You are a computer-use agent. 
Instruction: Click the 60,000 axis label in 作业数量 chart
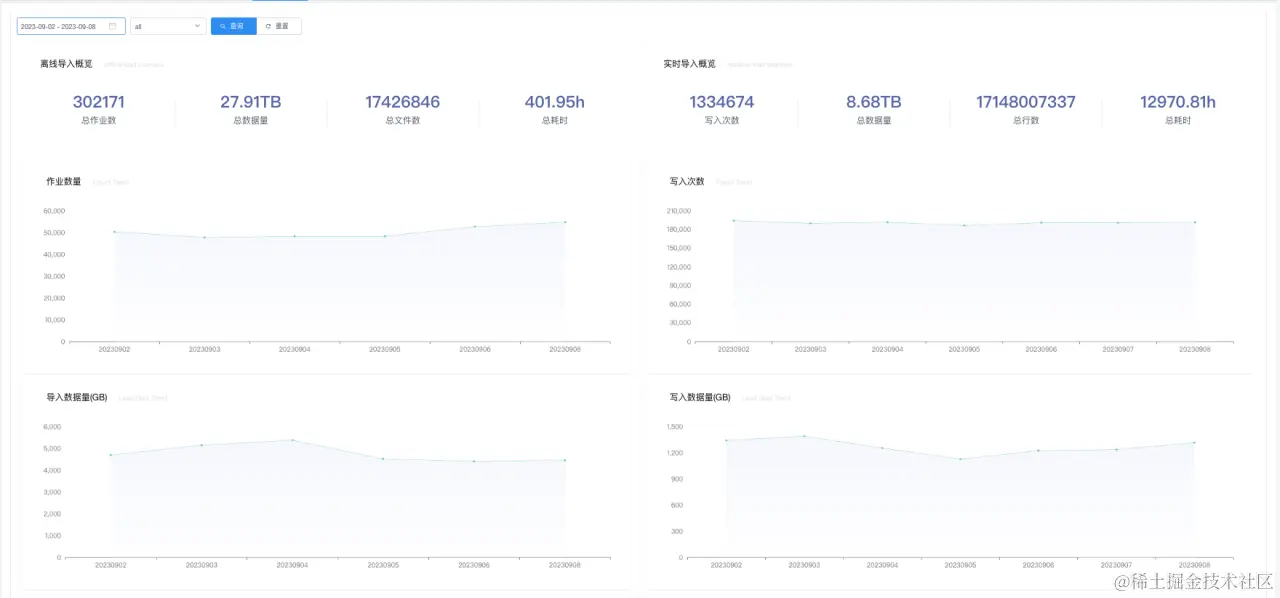coord(54,211)
